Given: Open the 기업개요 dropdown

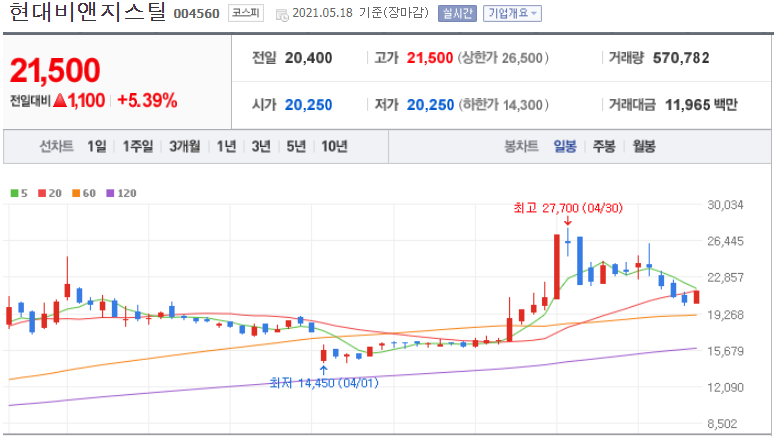Looking at the screenshot, I should 512,13.
